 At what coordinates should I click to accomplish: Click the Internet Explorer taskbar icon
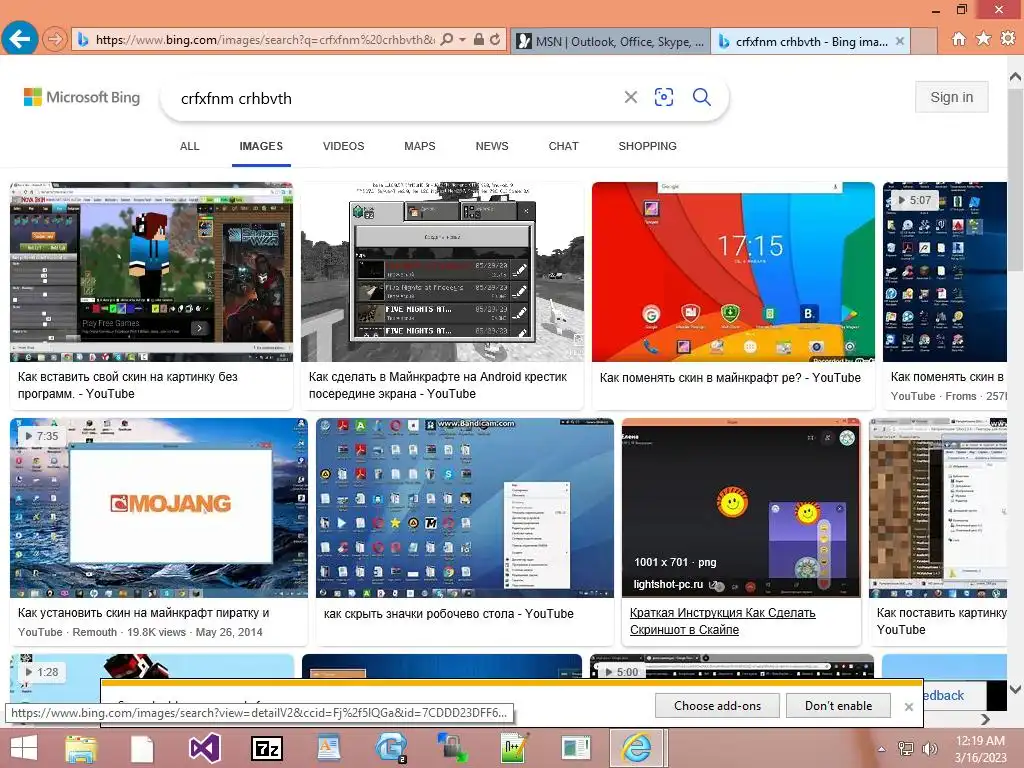click(637, 748)
